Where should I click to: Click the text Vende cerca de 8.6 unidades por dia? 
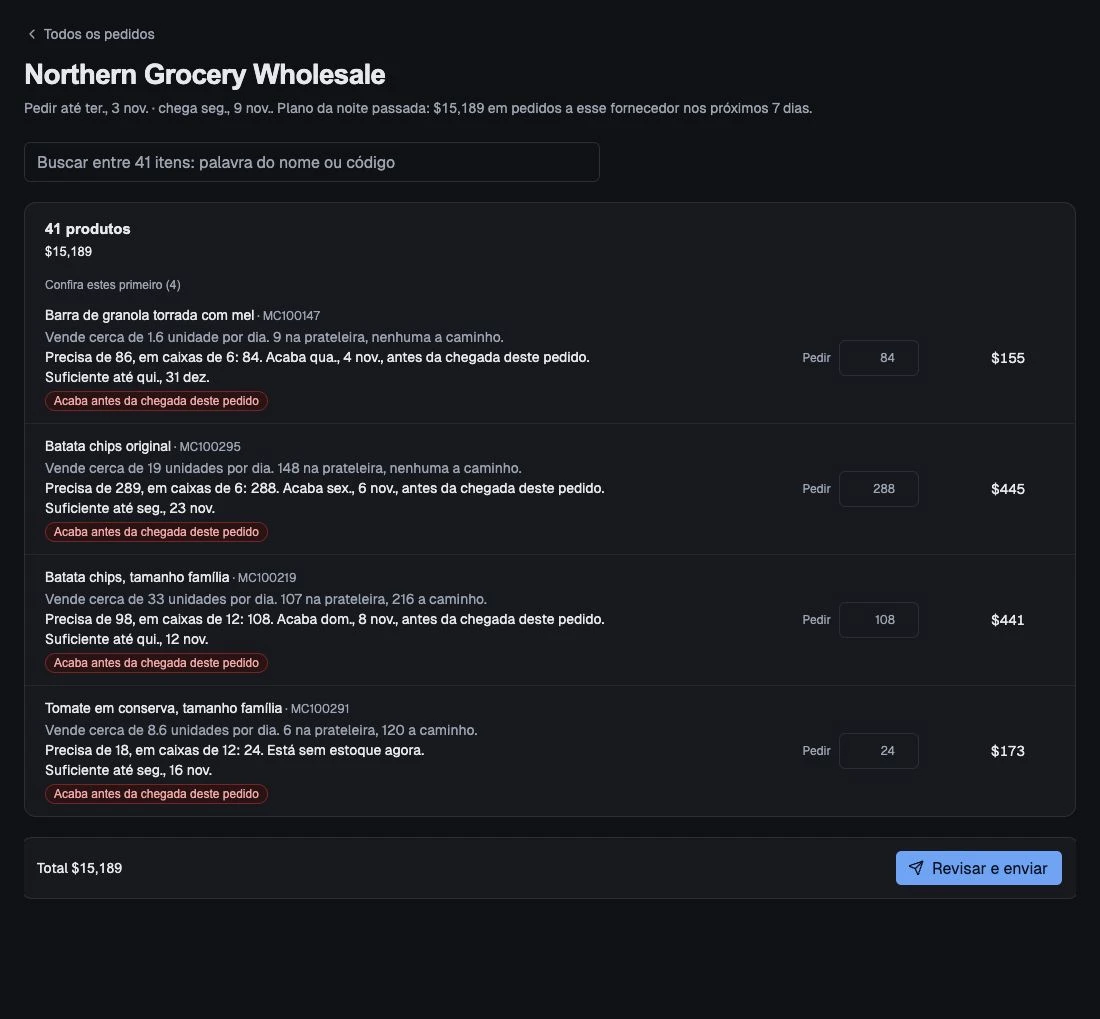pyautogui.click(x=162, y=731)
